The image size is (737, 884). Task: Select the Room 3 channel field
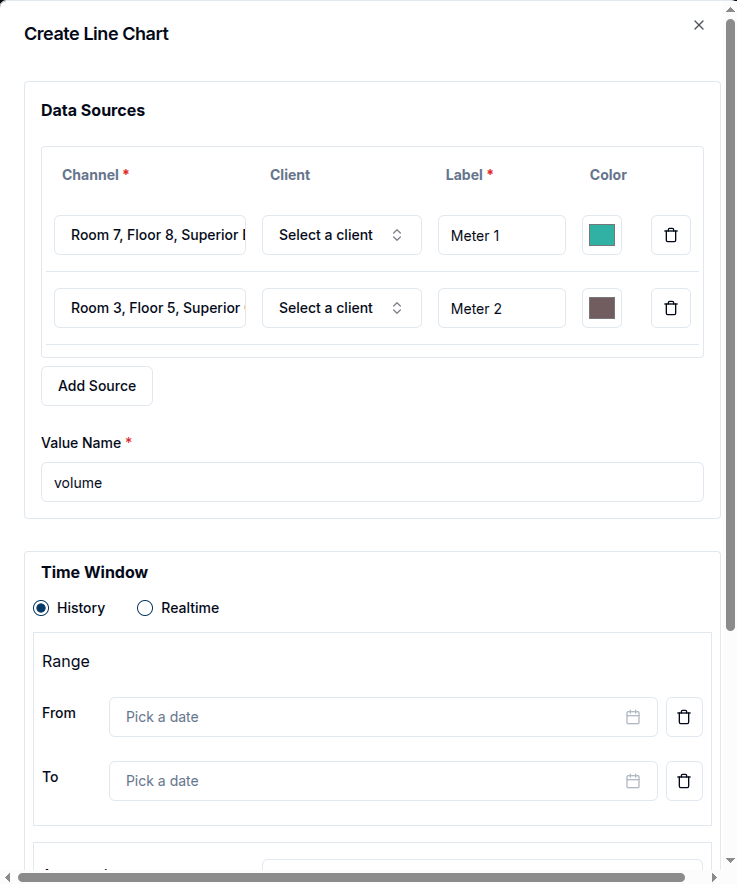149,308
